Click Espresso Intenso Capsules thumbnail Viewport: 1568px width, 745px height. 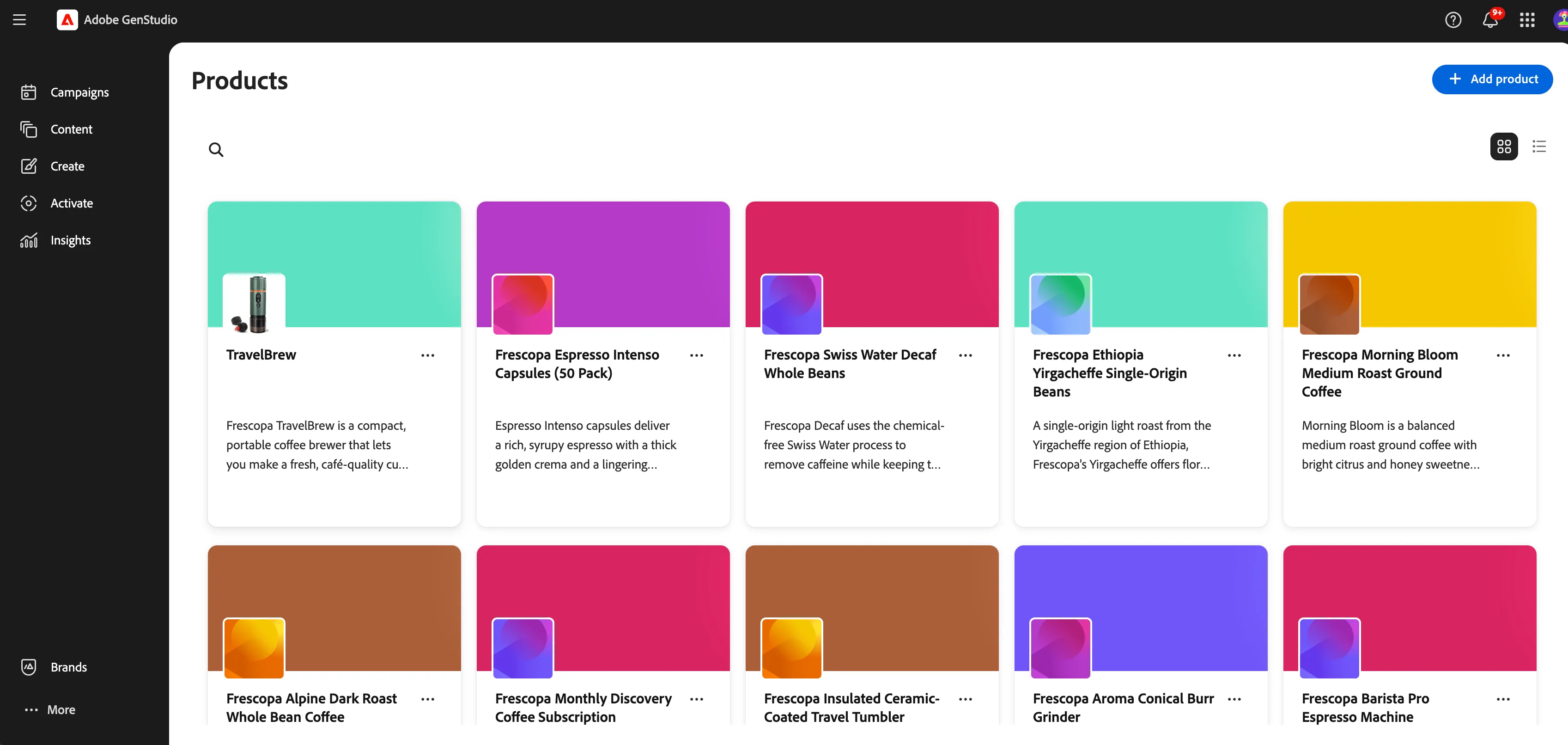point(523,304)
